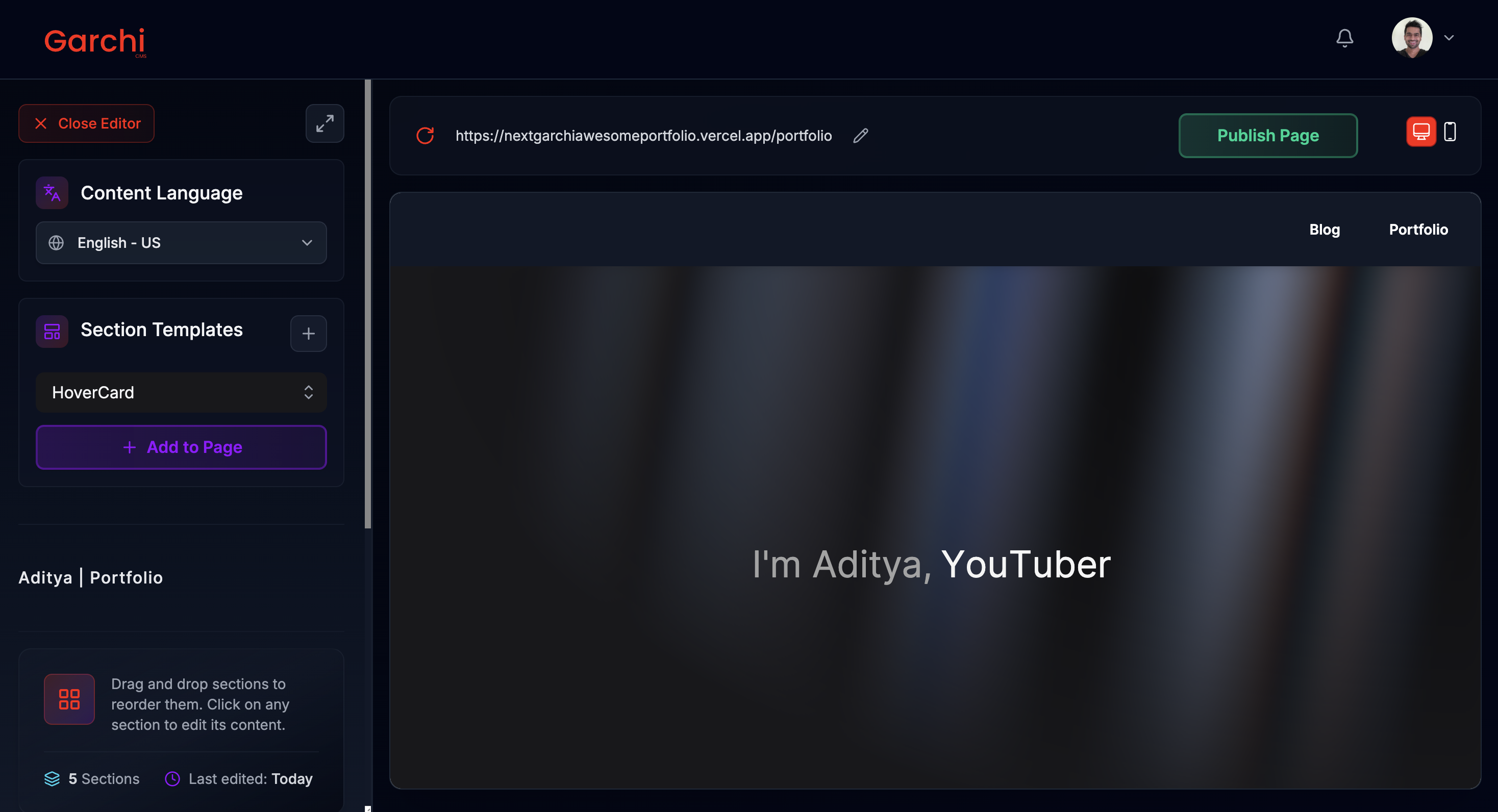Open the HoverCard template selector
Screen dimensions: 1498x812
pos(181,392)
